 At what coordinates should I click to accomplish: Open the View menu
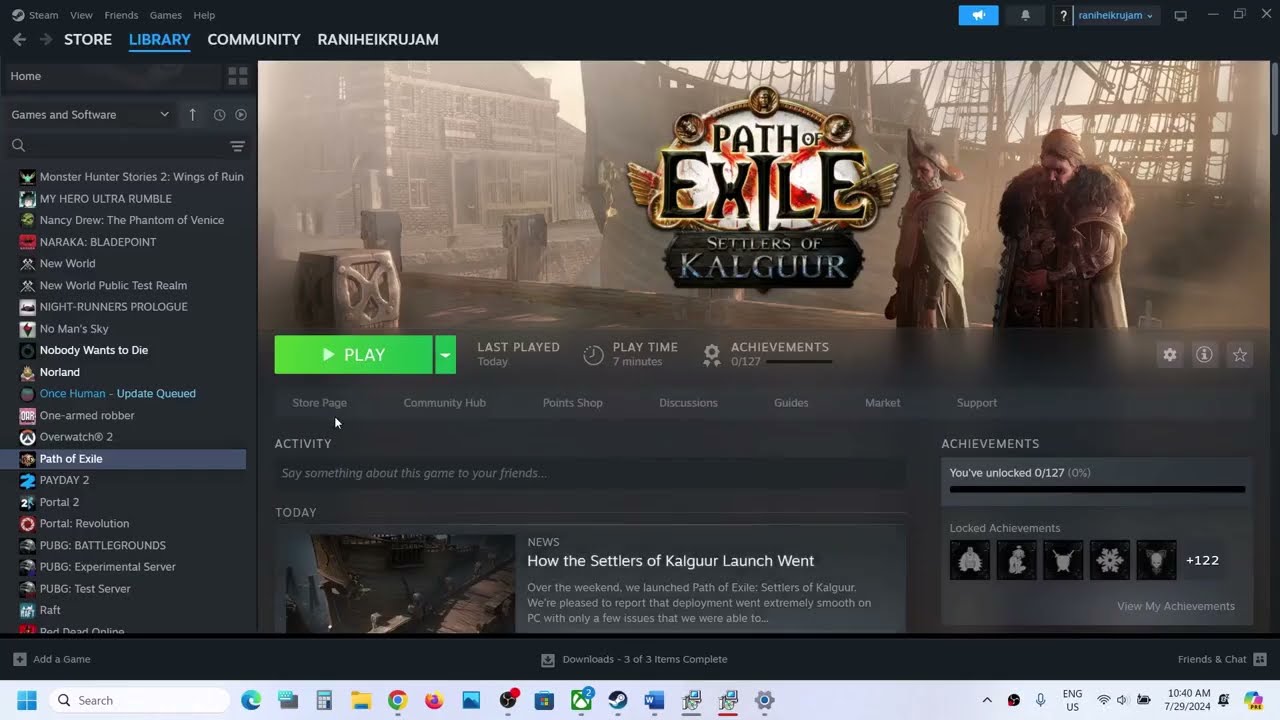coord(81,15)
